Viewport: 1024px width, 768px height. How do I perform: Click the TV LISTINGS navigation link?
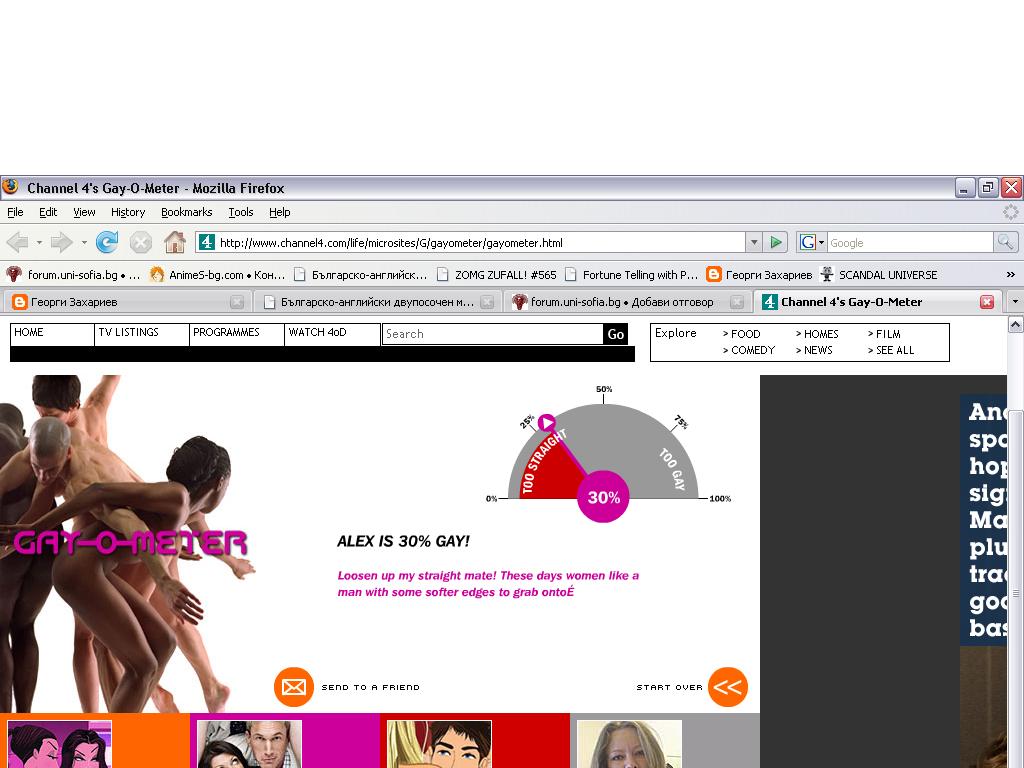129,333
